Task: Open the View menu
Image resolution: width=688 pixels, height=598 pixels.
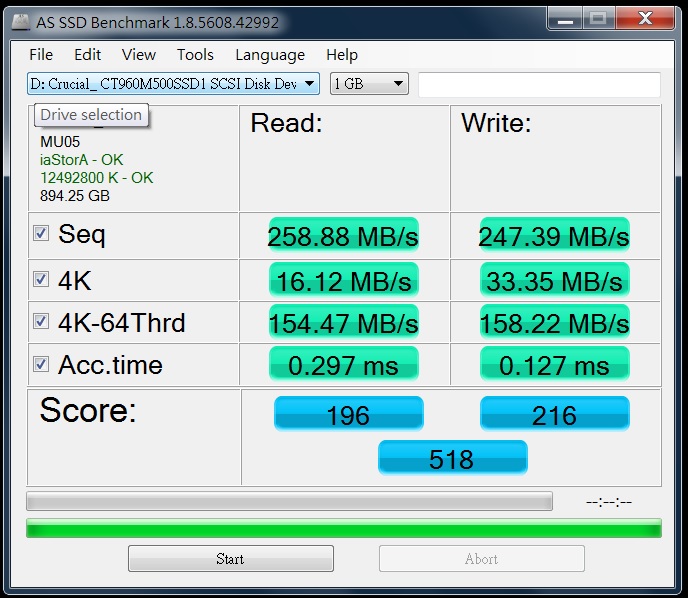Action: coord(139,54)
